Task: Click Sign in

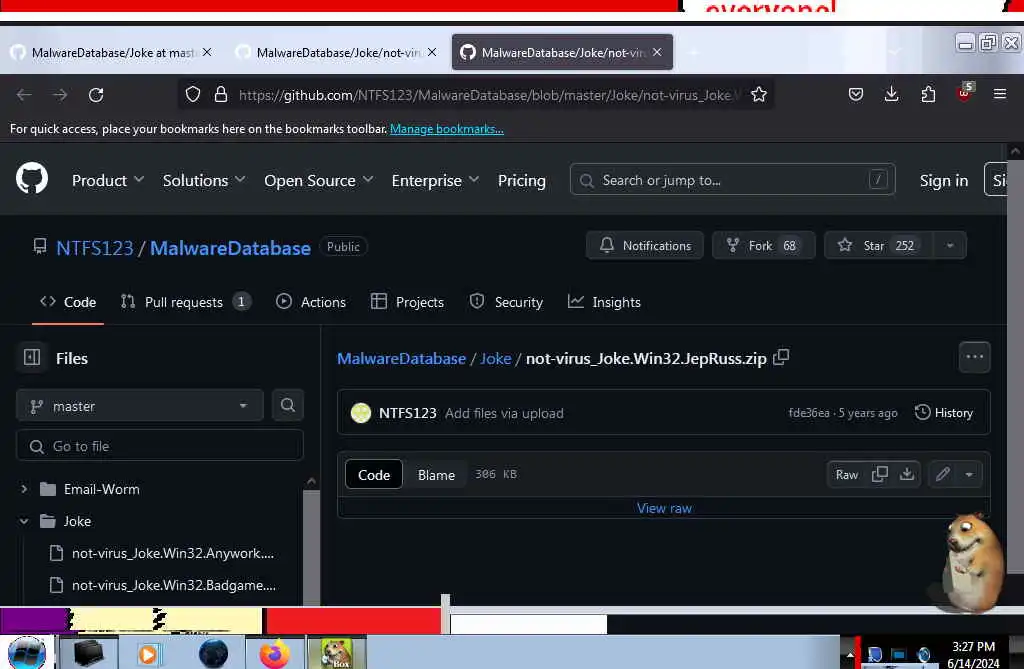Action: [944, 180]
